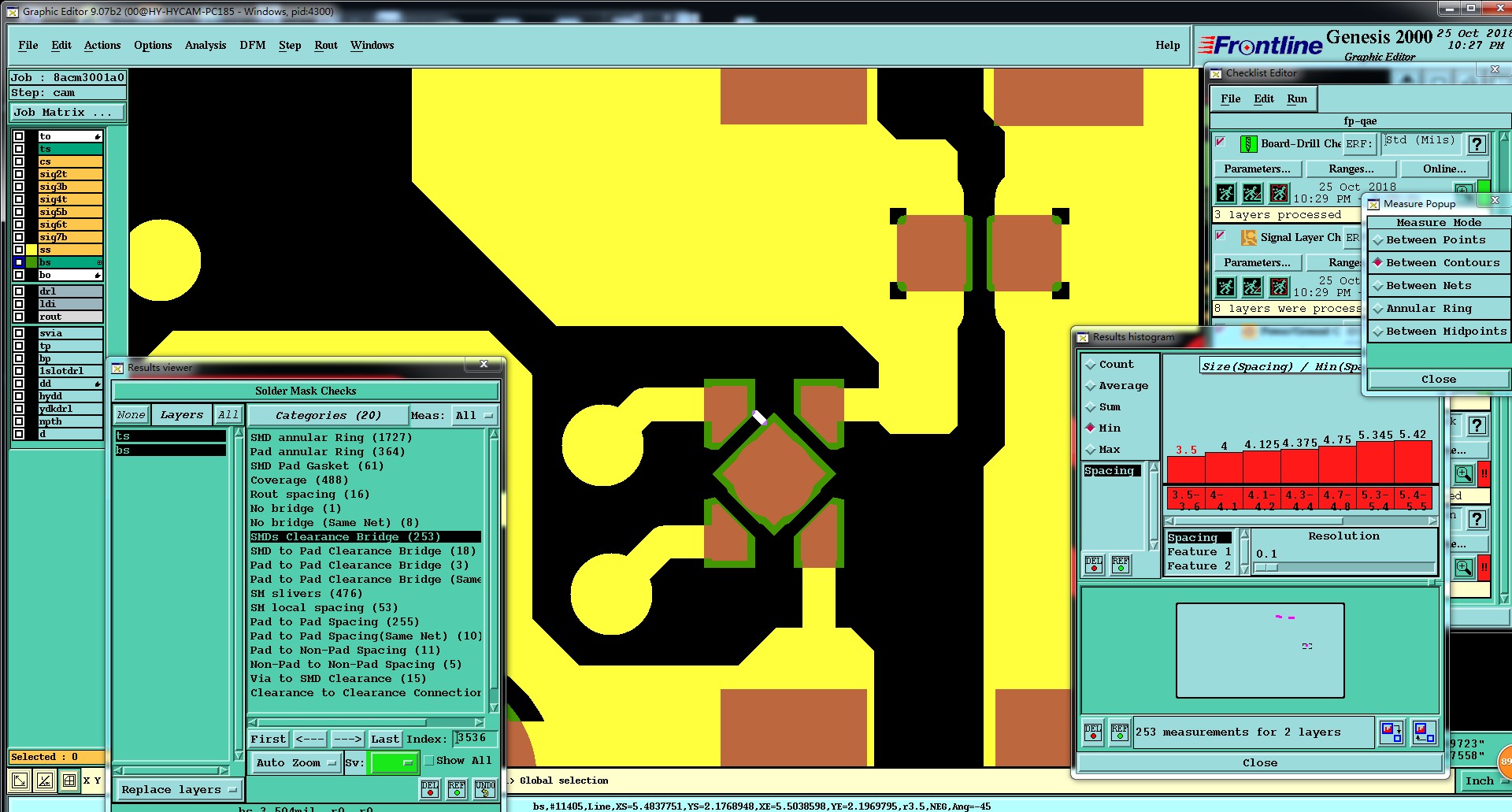Click the Board-Drill Checks help question mark
Viewport: 1512px width, 812px height.
(1477, 144)
